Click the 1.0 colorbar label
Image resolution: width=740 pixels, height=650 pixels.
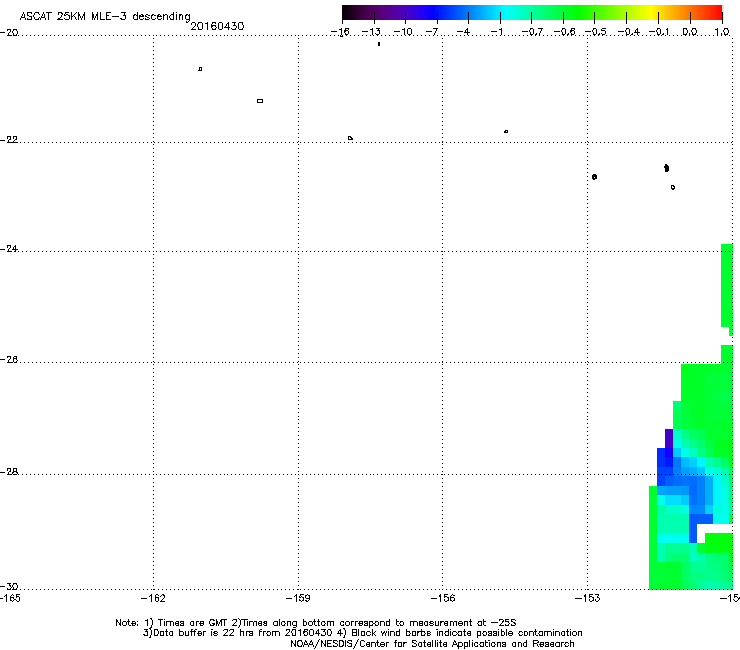tap(722, 32)
